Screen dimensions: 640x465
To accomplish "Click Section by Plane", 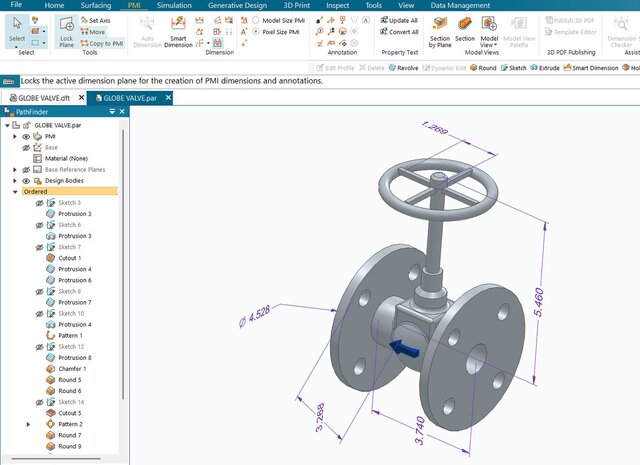I will click(440, 32).
